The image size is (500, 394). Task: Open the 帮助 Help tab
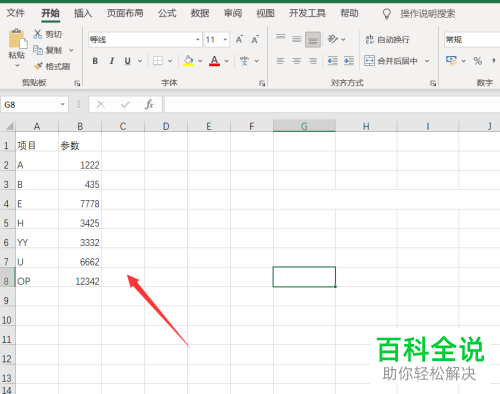coord(349,13)
